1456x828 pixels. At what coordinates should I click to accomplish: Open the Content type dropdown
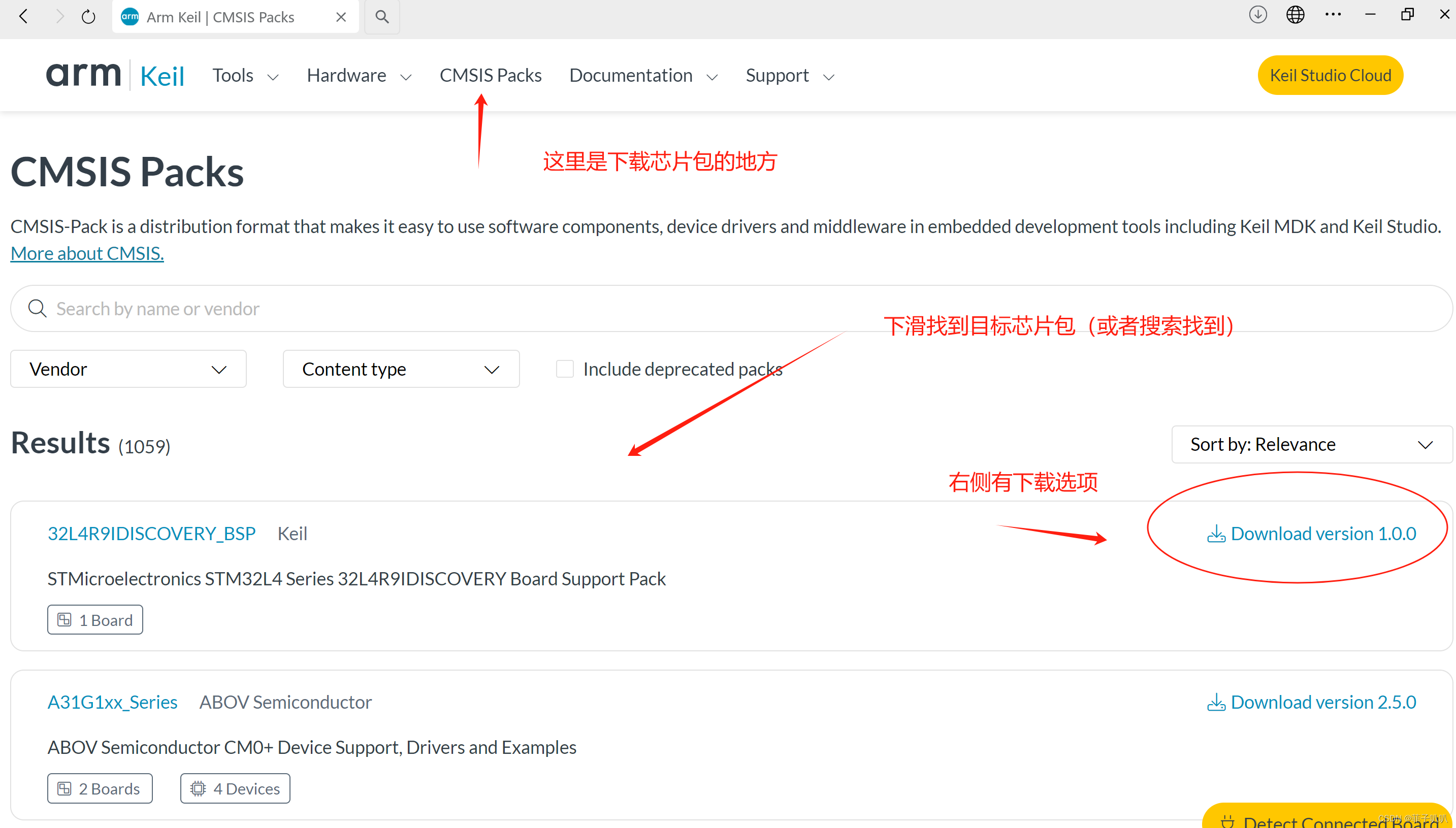coord(401,369)
